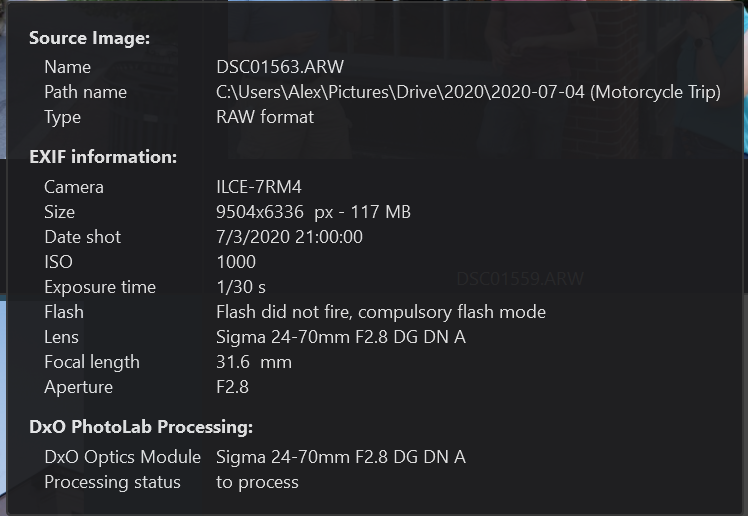
Task: Click the DxO PhotoLab Processing heading
Action: (x=141, y=427)
